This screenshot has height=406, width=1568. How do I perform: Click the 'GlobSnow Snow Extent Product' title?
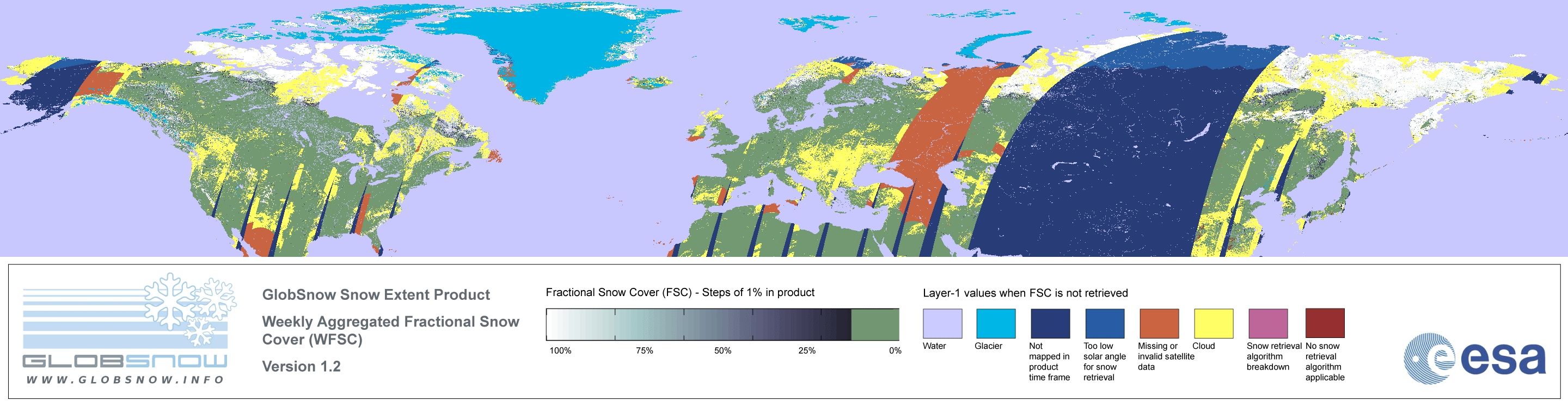point(376,294)
